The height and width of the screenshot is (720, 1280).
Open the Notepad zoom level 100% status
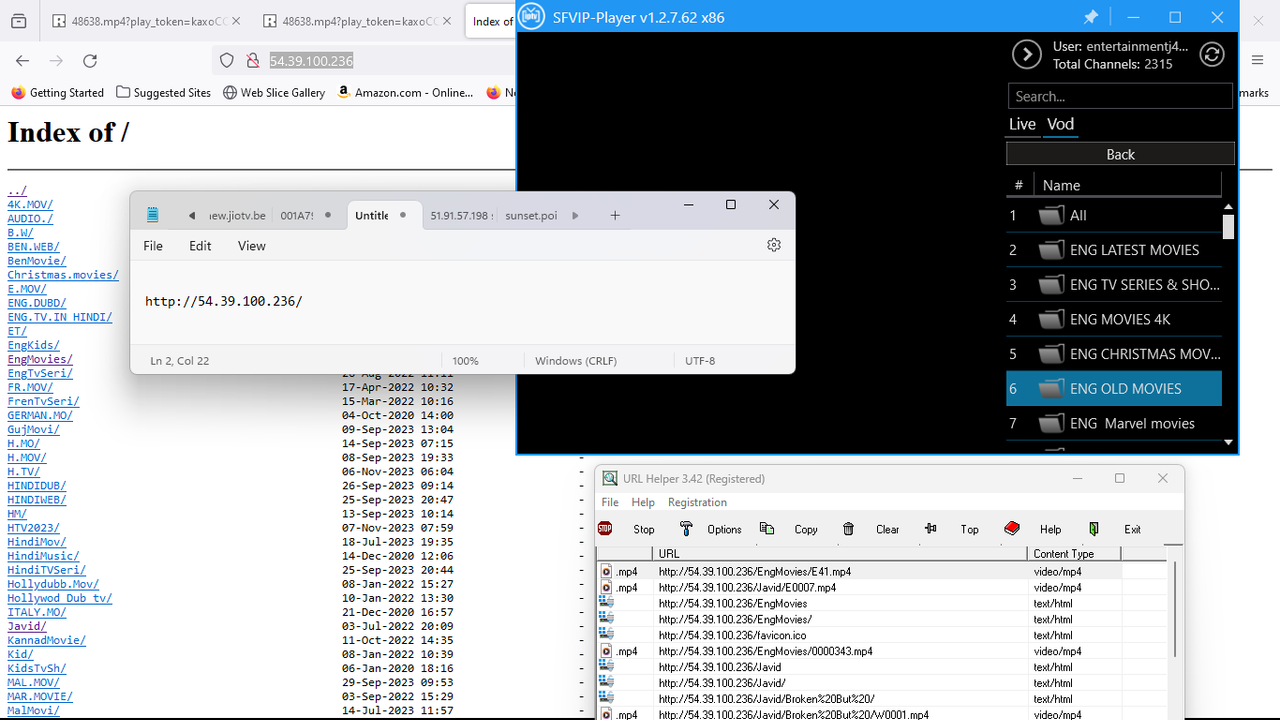465,360
